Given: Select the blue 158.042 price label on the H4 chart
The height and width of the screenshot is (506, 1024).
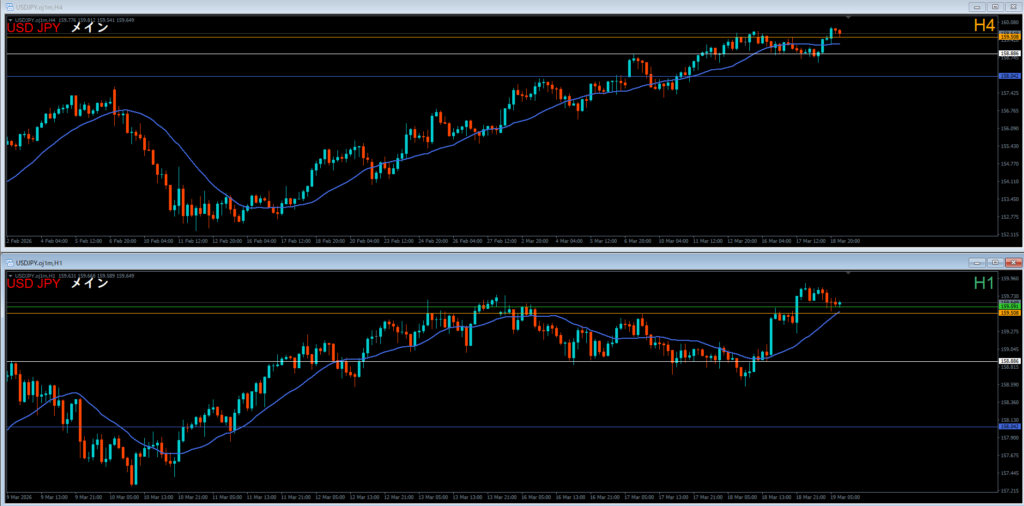Looking at the screenshot, I should pos(1008,76).
